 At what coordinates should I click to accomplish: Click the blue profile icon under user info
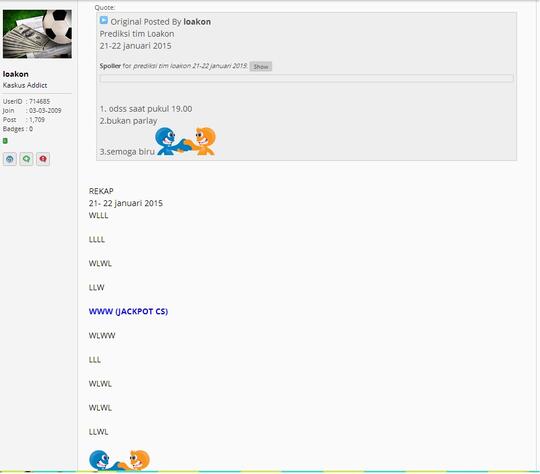(10, 159)
